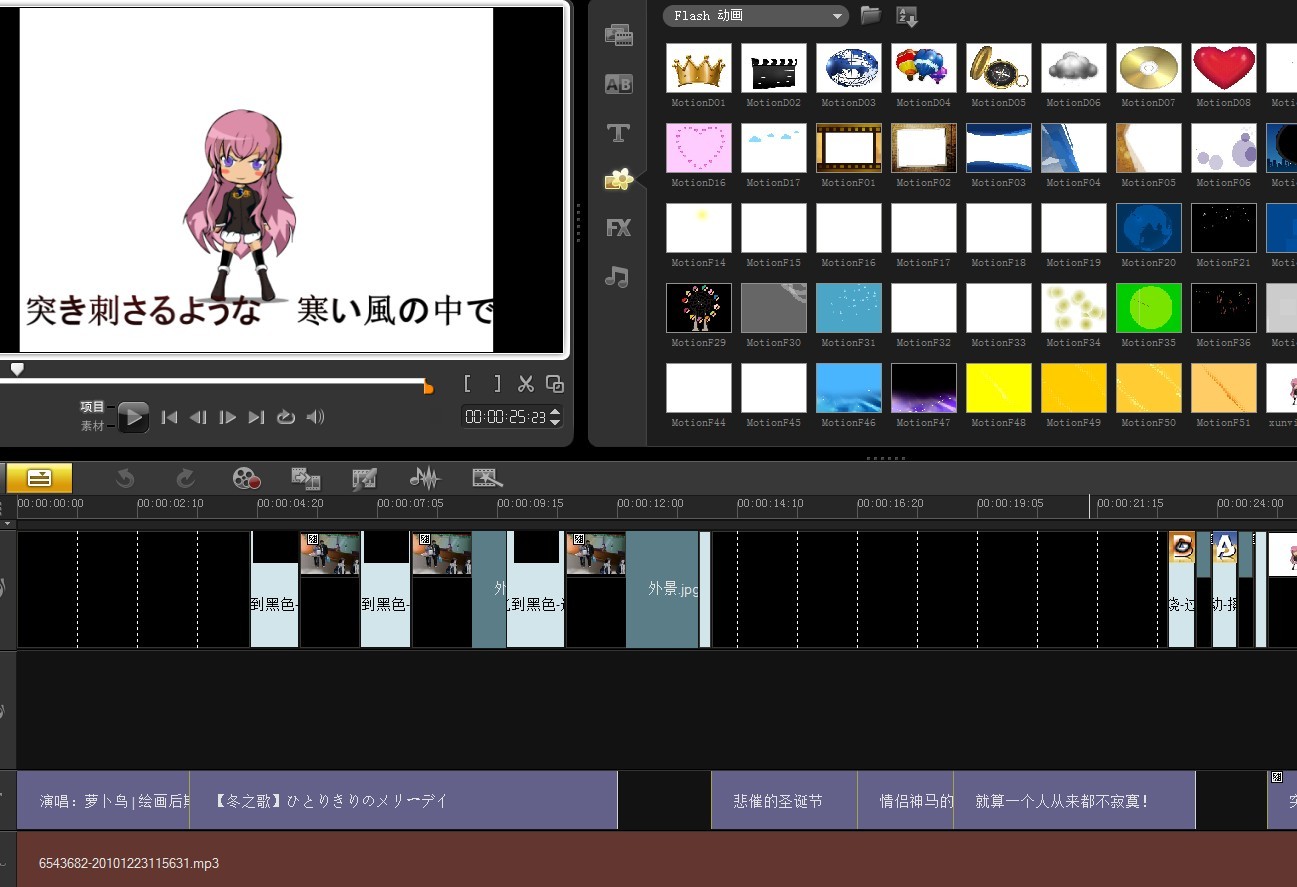Open the sound mixer waveform icon
This screenshot has width=1297, height=887.
pos(425,478)
